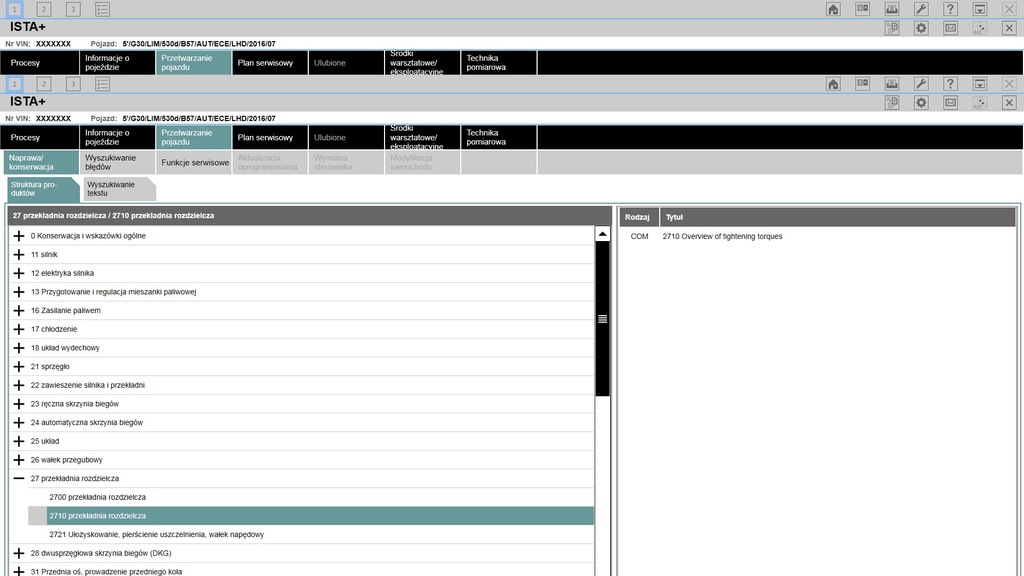Open the 'Wyszukiwanie błędów' tab
1024x576 pixels.
tap(116, 162)
